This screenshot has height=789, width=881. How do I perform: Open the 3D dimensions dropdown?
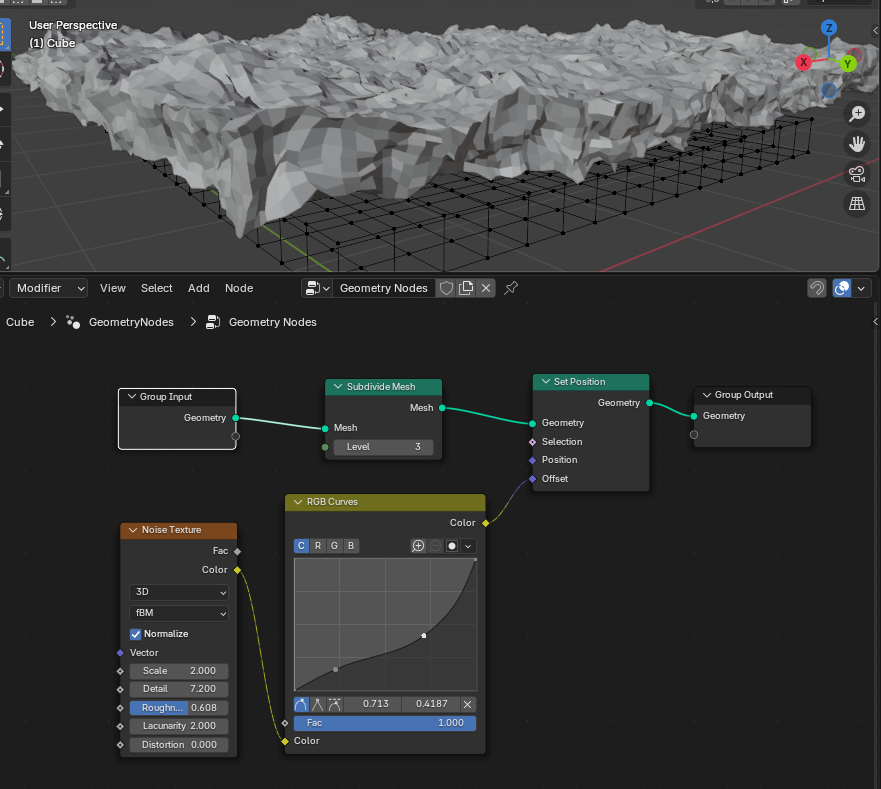coord(179,592)
